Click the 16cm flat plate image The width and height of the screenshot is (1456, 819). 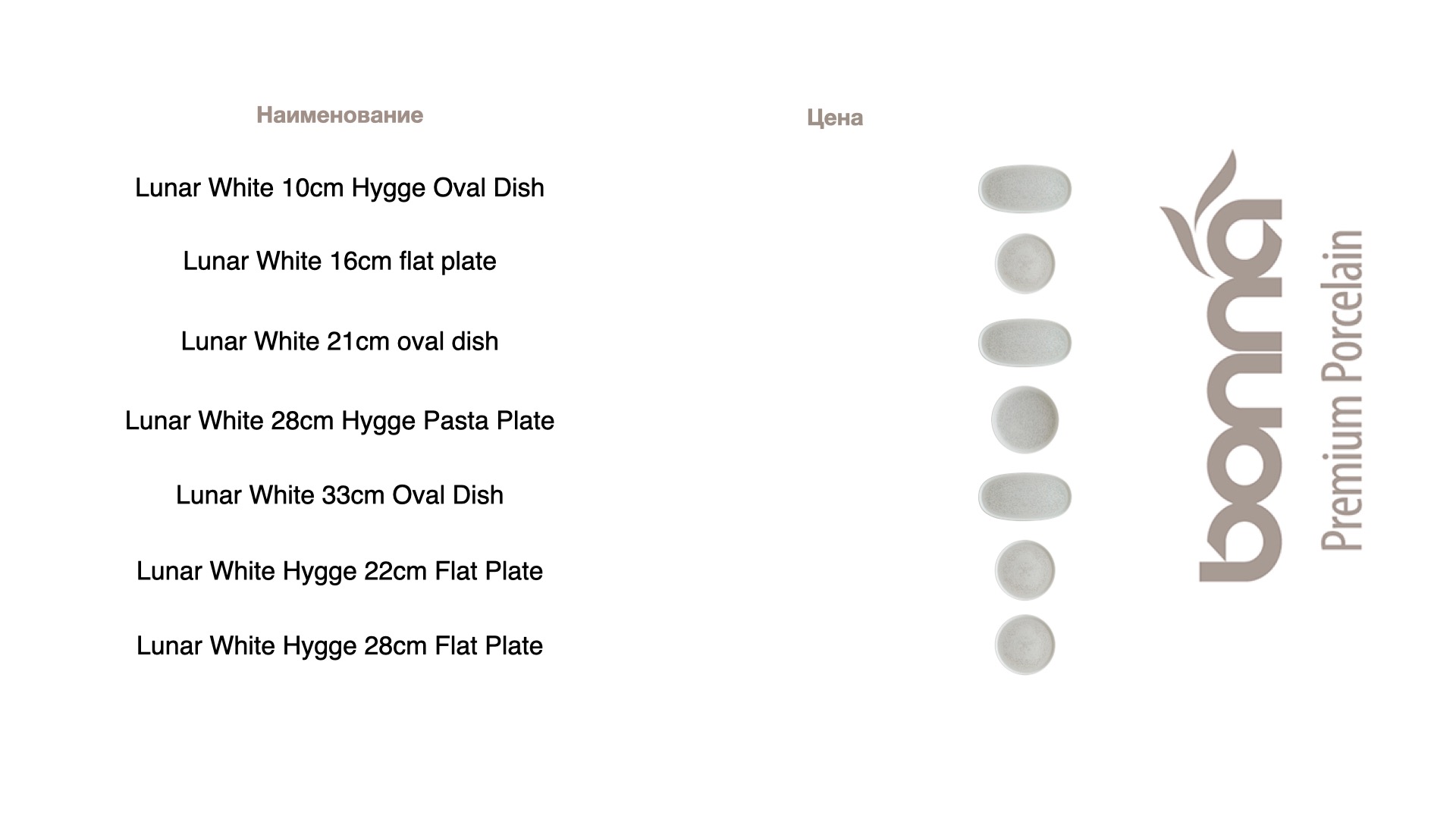point(1025,263)
